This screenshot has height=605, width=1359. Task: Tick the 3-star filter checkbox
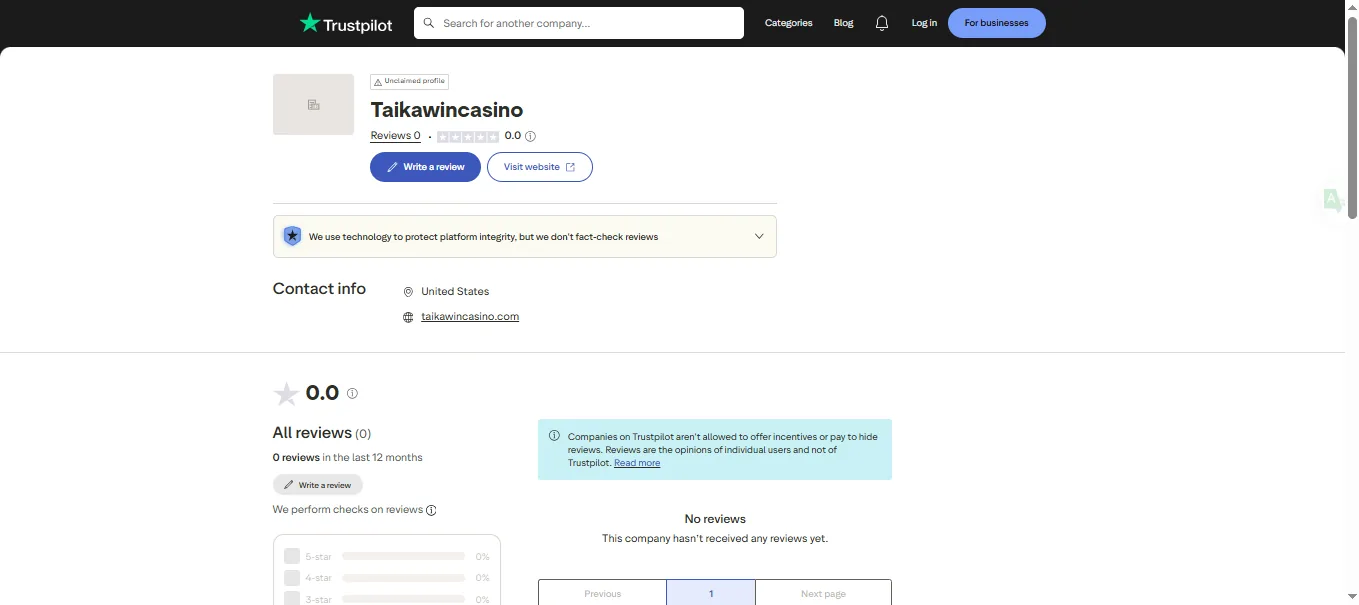[292, 598]
